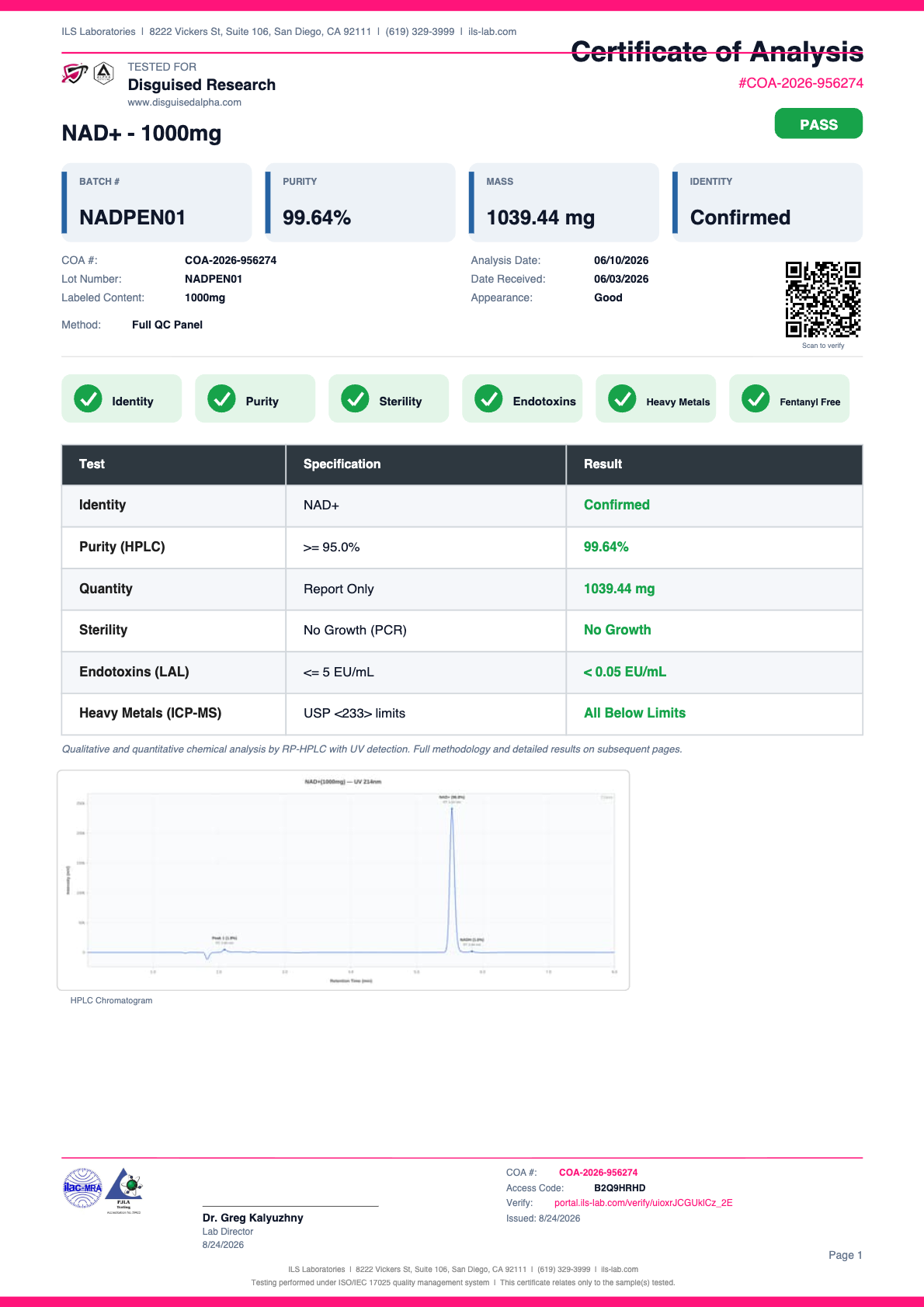
Task: Click the pink #COA-2026-956274 number under the title
Action: click(801, 83)
